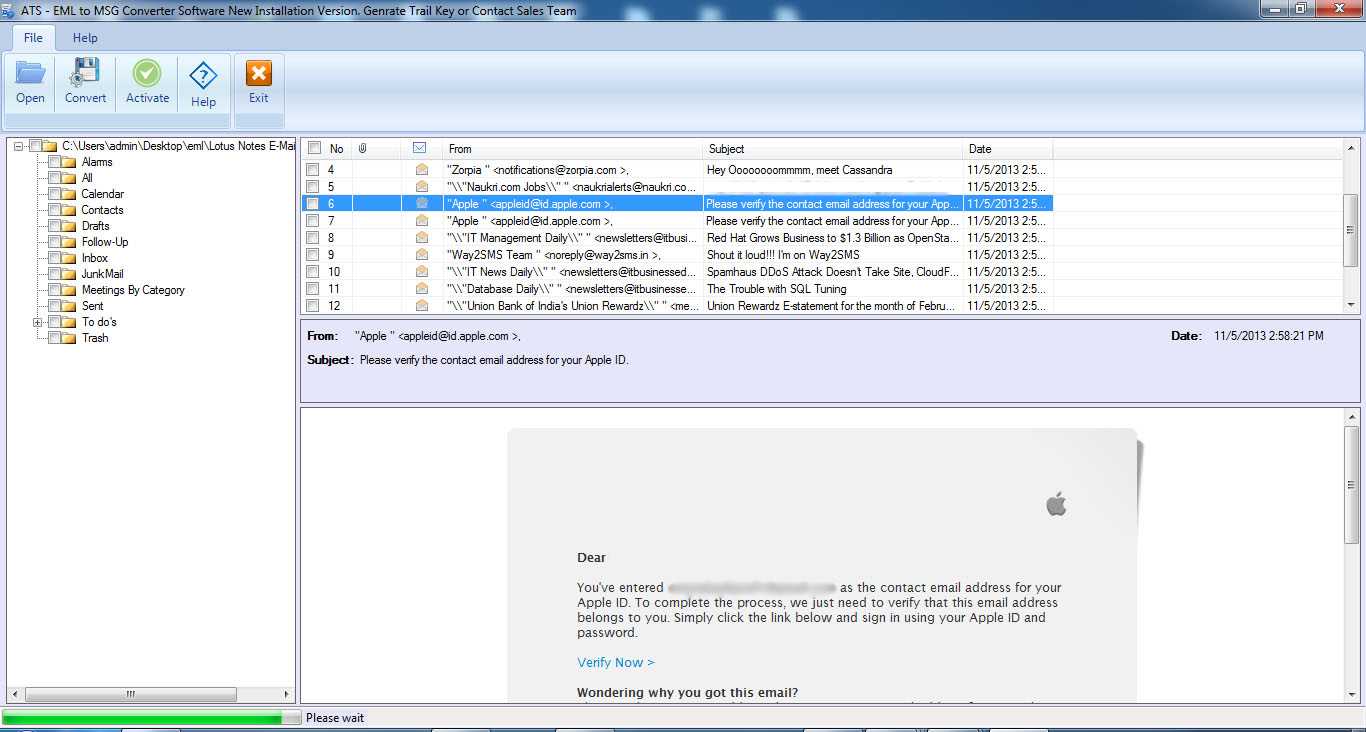1366x732 pixels.
Task: Enable the checkbox for Union Bank email row
Action: [314, 306]
